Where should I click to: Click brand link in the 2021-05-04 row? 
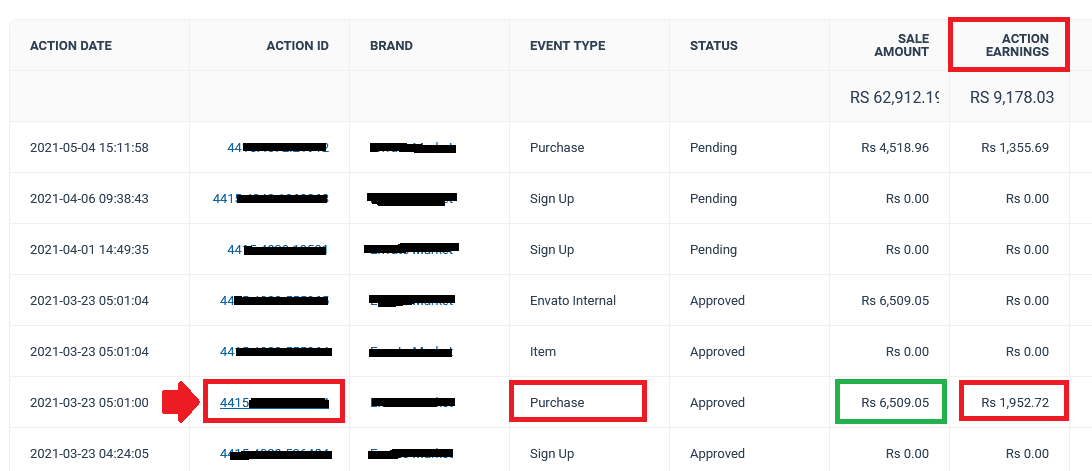(x=412, y=148)
